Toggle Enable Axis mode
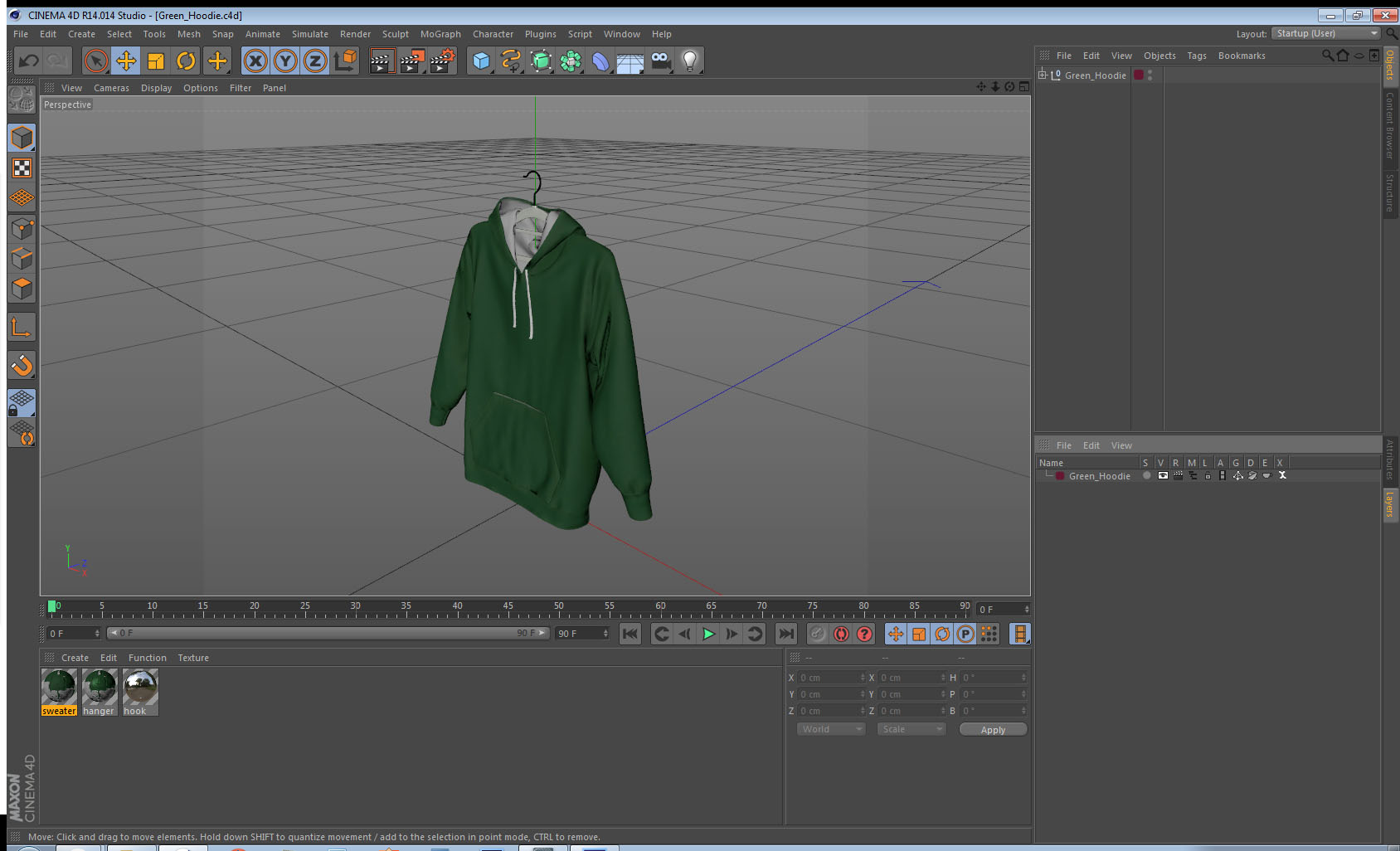 [x=22, y=328]
